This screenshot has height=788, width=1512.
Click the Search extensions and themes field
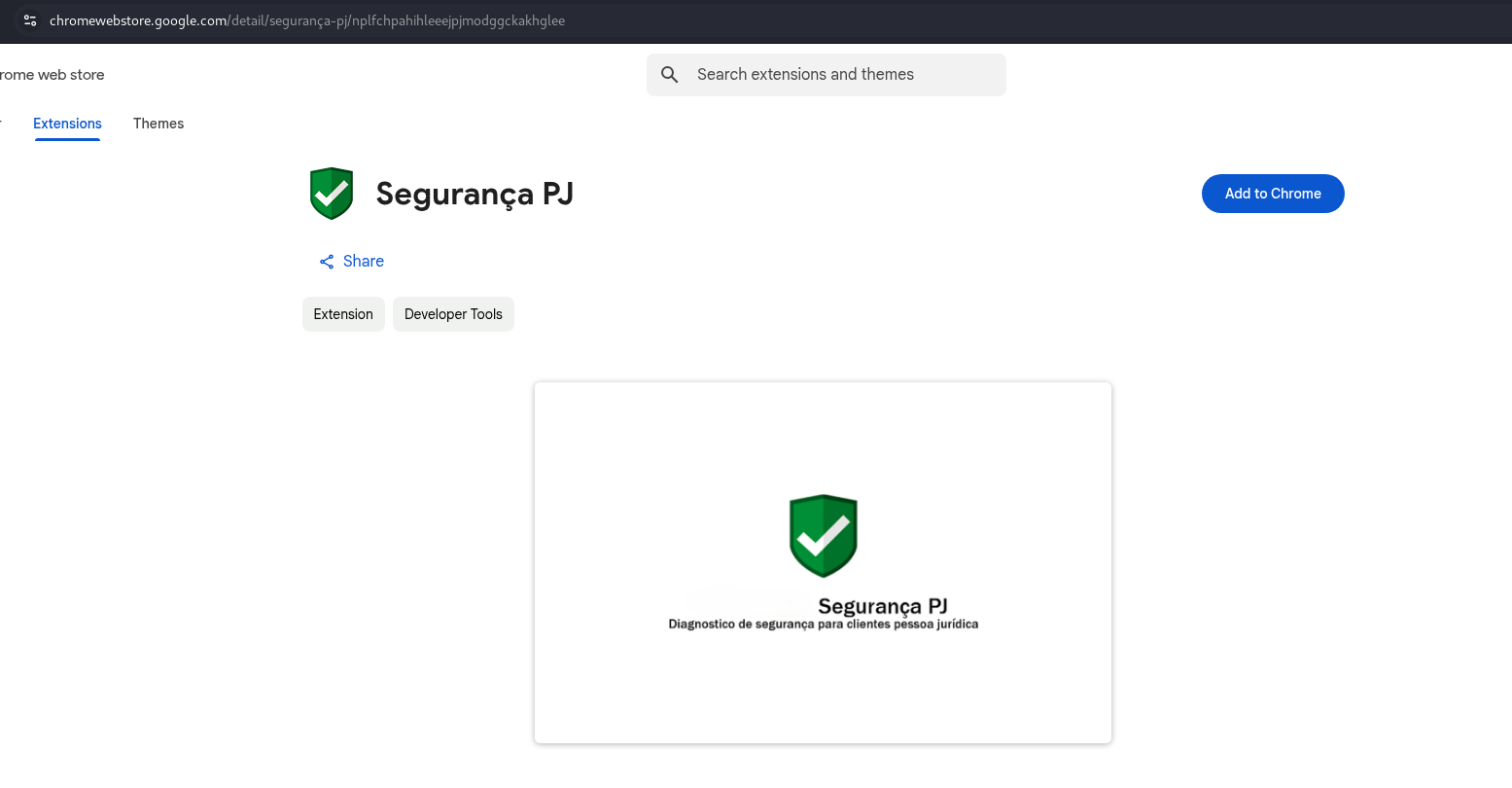click(826, 75)
